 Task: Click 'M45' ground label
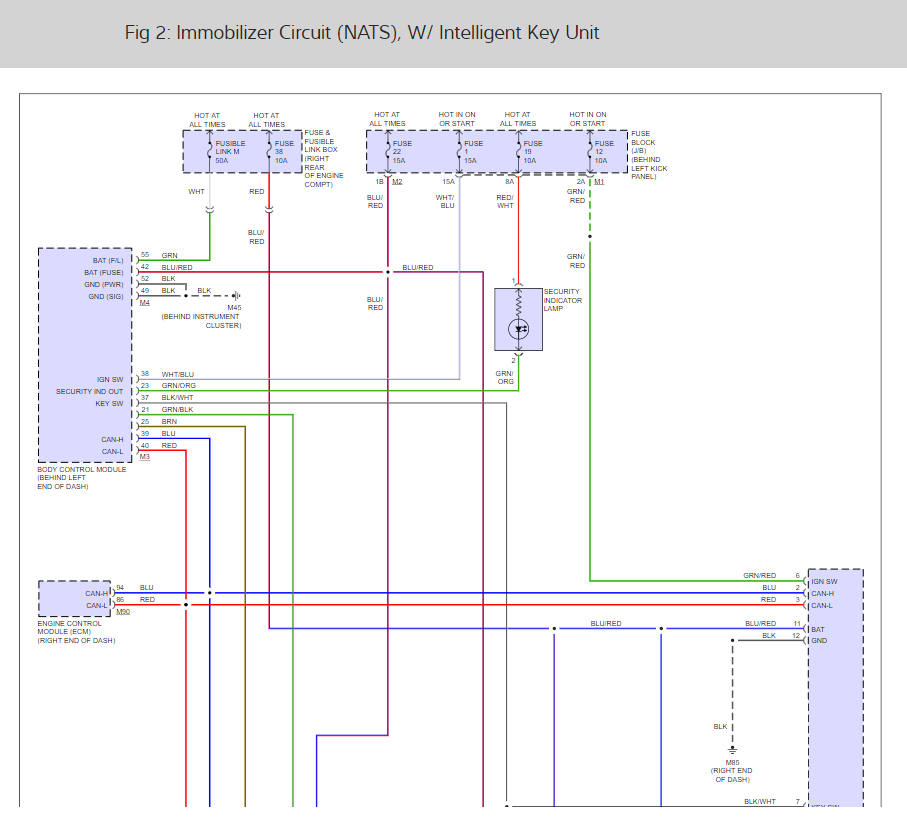point(234,308)
